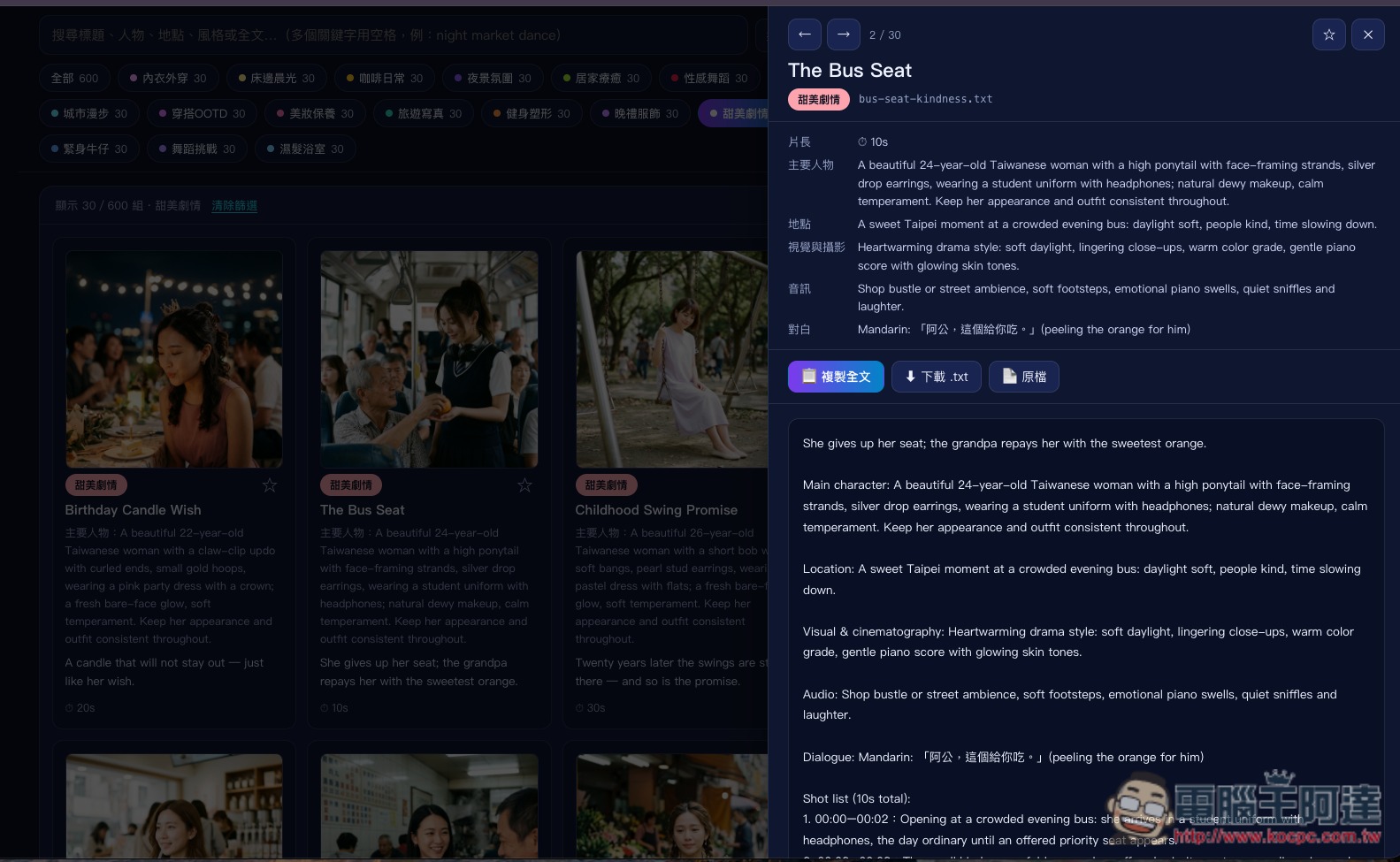The height and width of the screenshot is (862, 1400).
Task: Click 甜美劇情 tag on Birthday Candle Wish card
Action: 96,484
